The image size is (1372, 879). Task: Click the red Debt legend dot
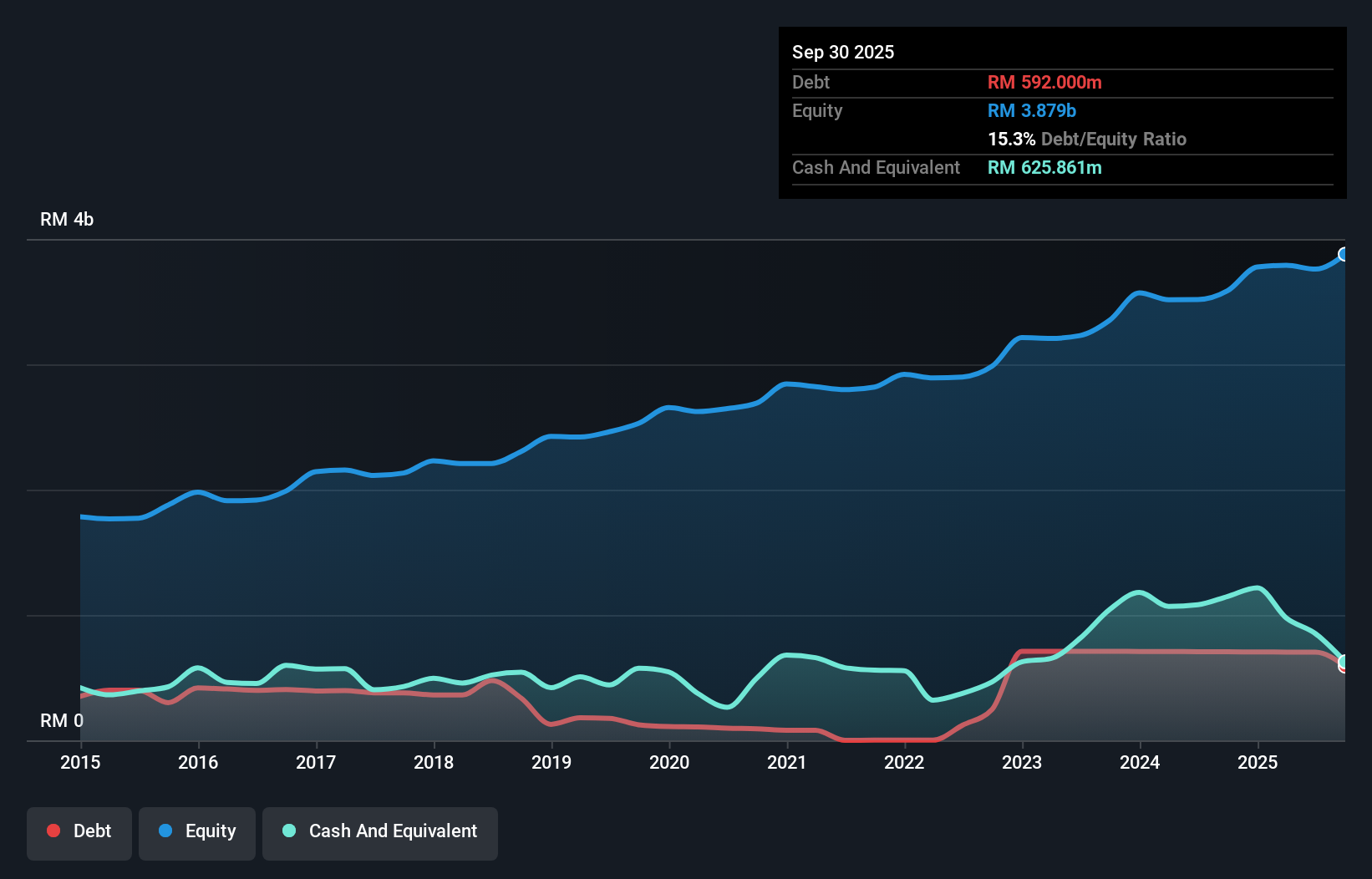(52, 831)
